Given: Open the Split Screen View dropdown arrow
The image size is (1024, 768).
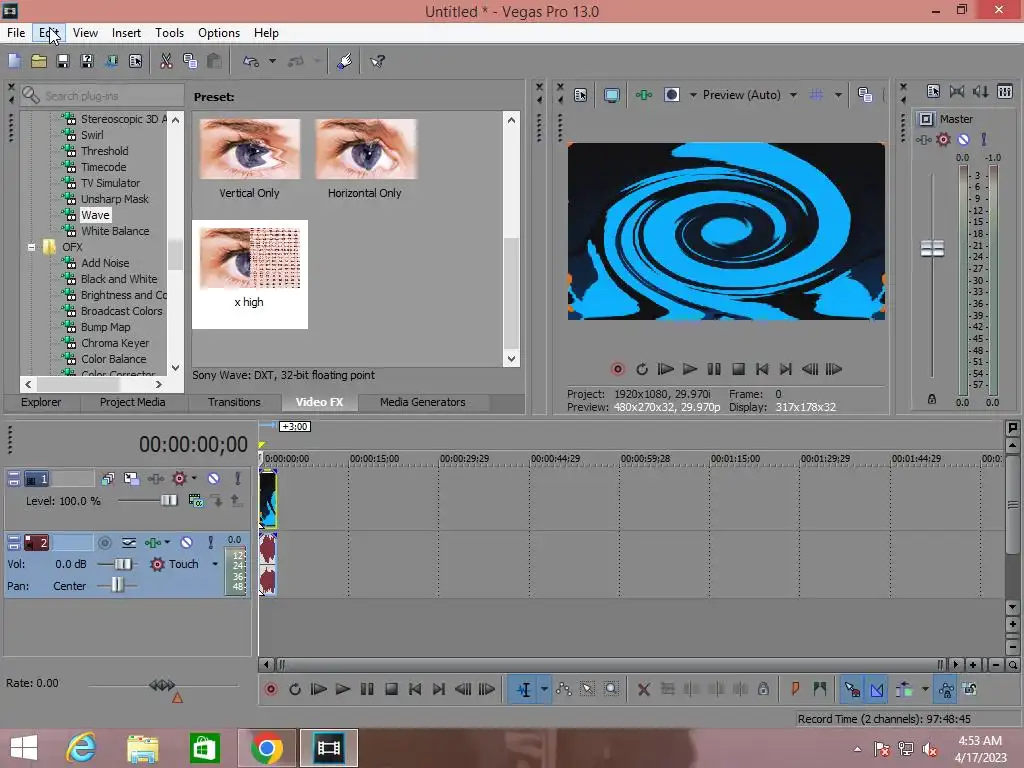Looking at the screenshot, I should [692, 95].
